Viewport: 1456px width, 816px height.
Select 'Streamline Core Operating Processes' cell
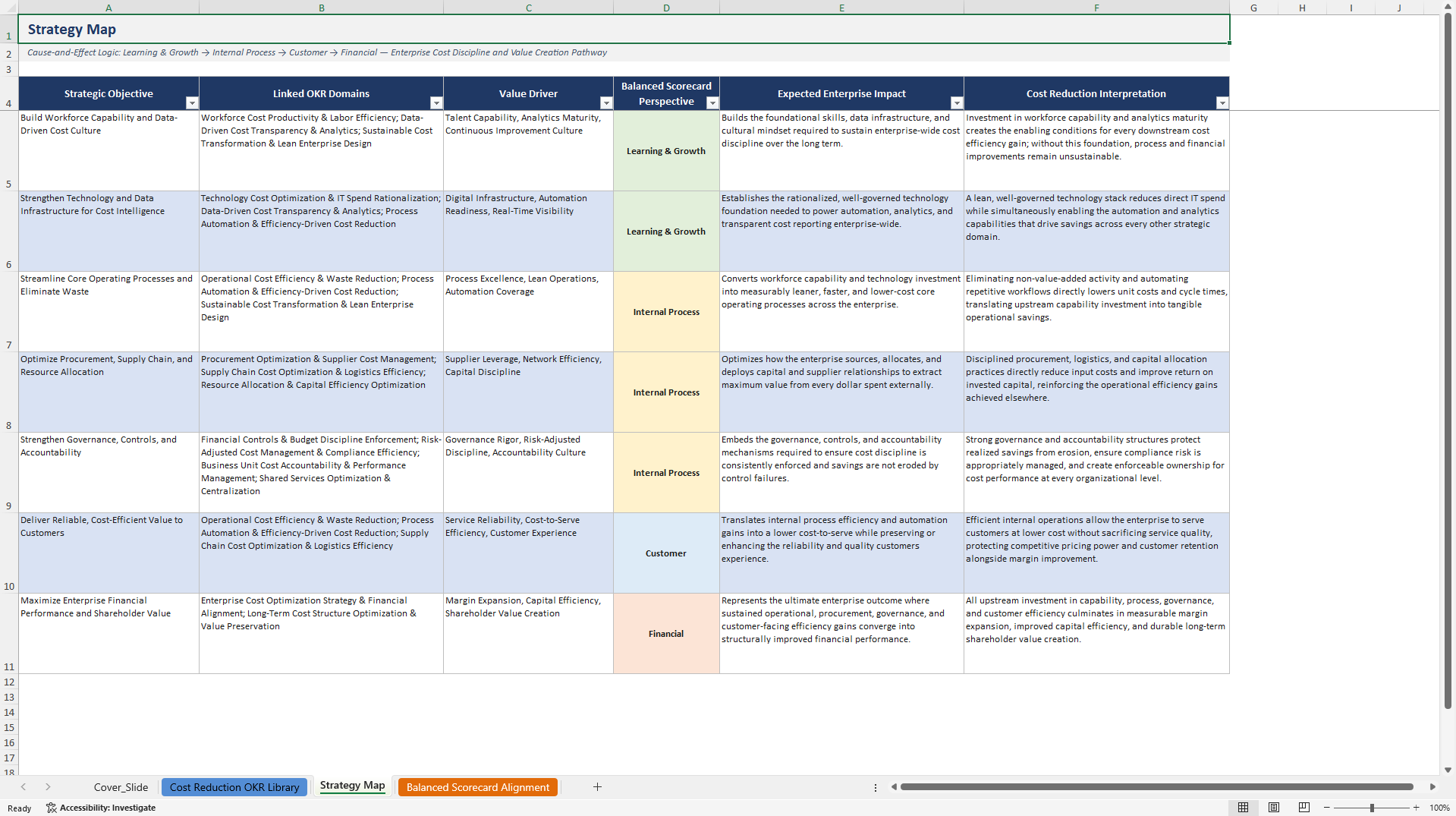coord(108,311)
